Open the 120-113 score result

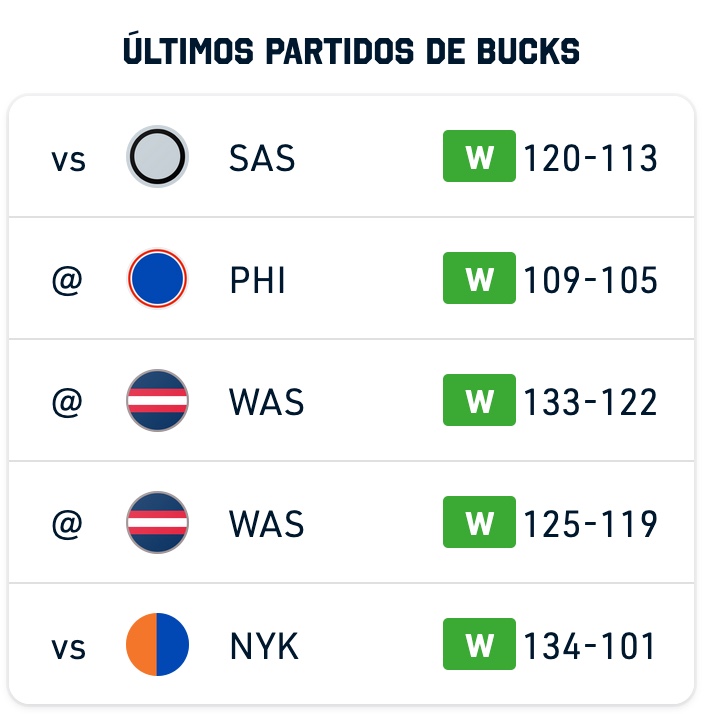pyautogui.click(x=590, y=158)
